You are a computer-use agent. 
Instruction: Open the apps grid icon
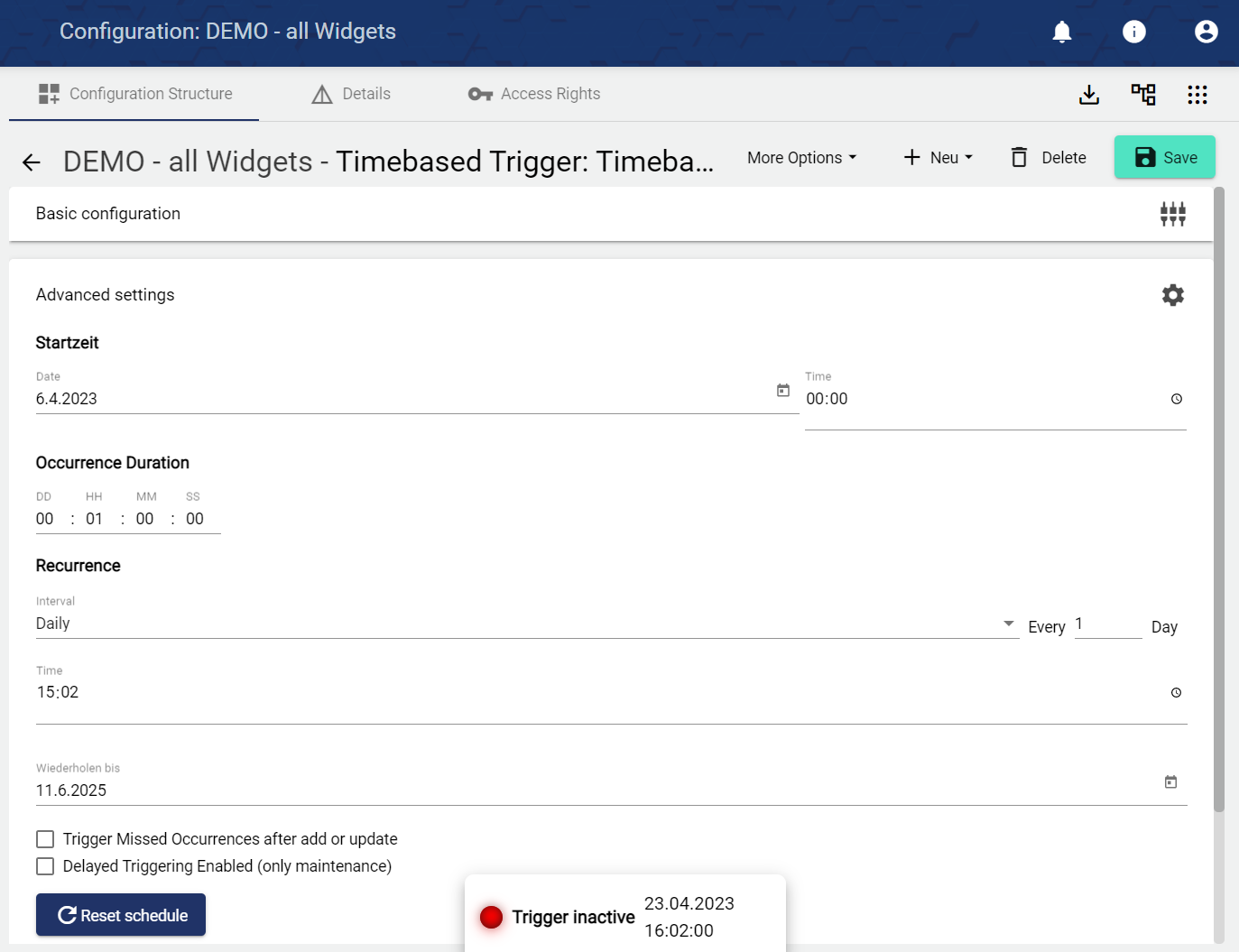tap(1197, 95)
